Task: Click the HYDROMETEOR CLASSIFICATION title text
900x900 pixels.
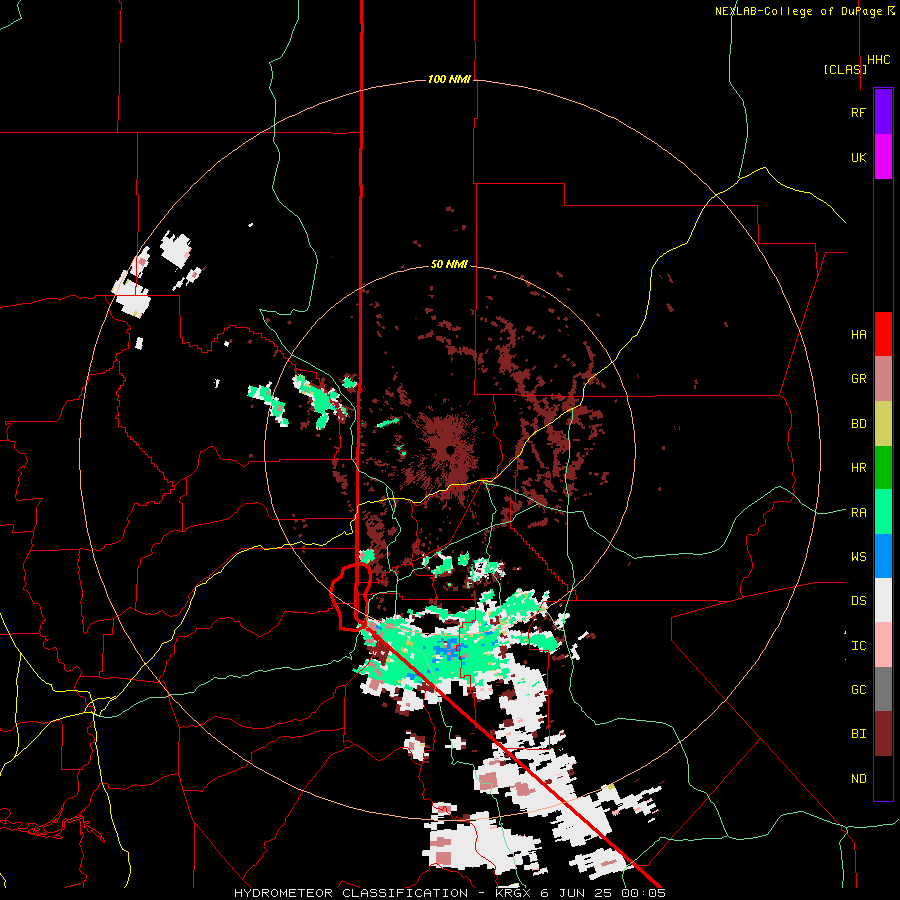Action: coord(351,893)
